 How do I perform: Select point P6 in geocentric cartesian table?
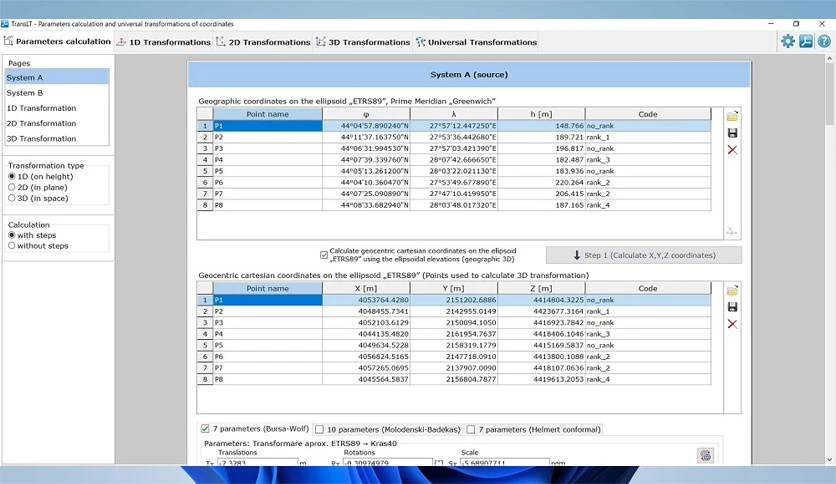[268, 357]
